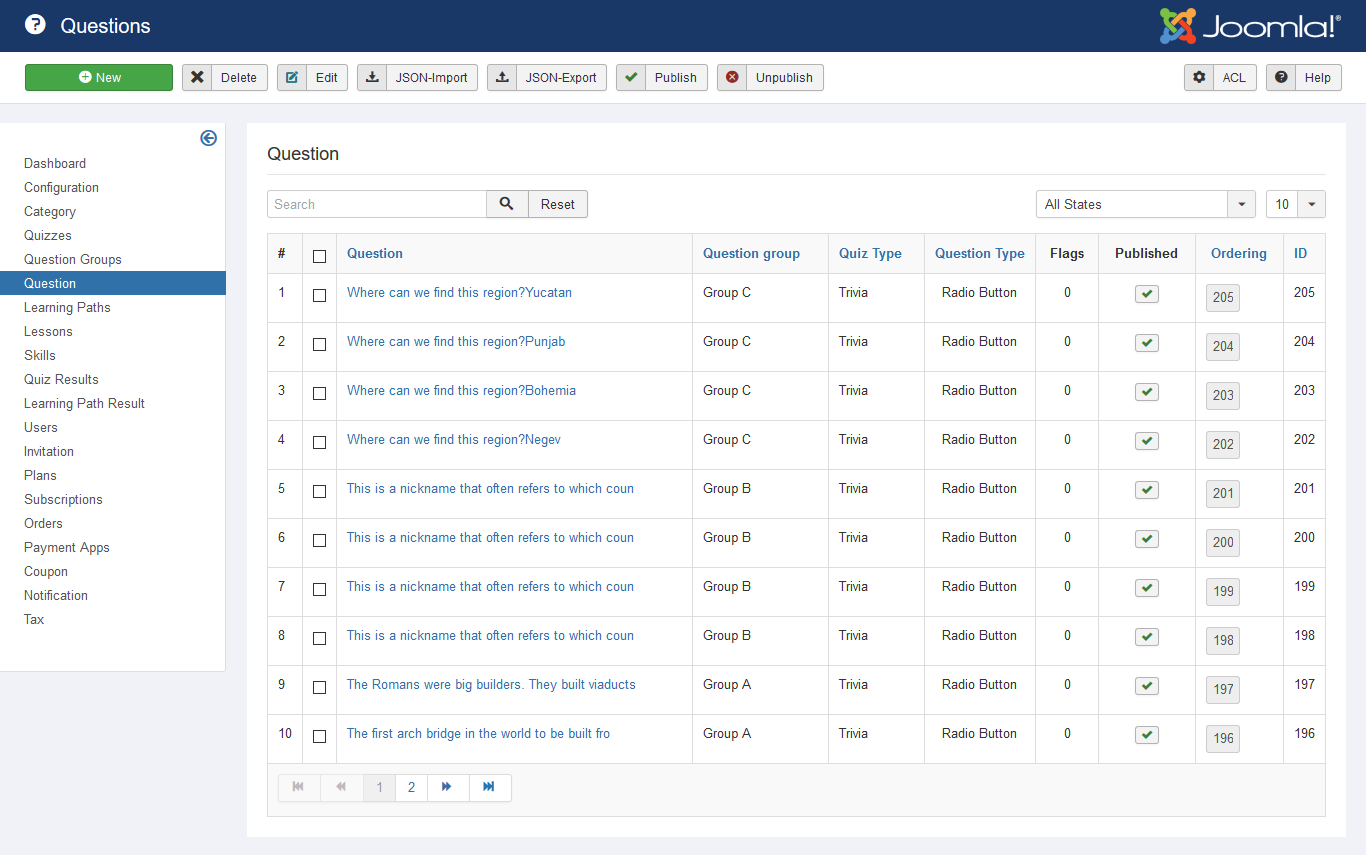Screen dimensions: 1366x855
Task: Open the Punjab region question link
Action: (456, 342)
